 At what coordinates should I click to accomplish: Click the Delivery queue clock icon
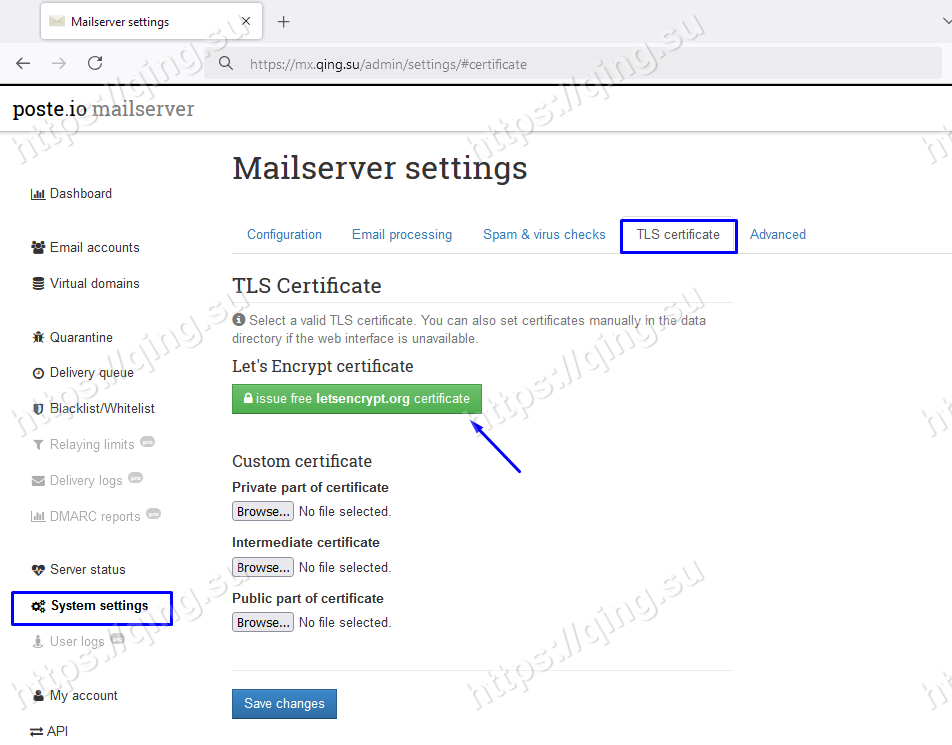(38, 373)
